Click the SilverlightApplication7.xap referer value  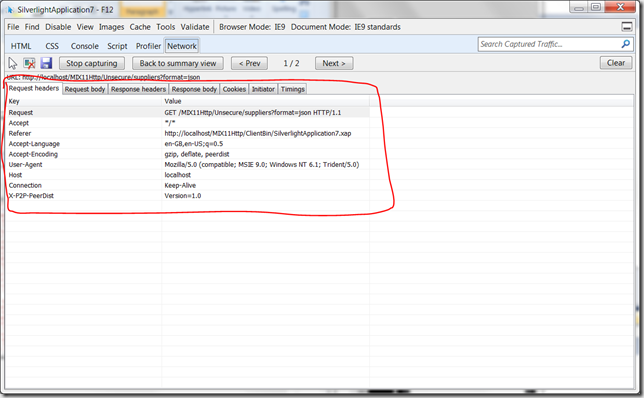tap(258, 133)
